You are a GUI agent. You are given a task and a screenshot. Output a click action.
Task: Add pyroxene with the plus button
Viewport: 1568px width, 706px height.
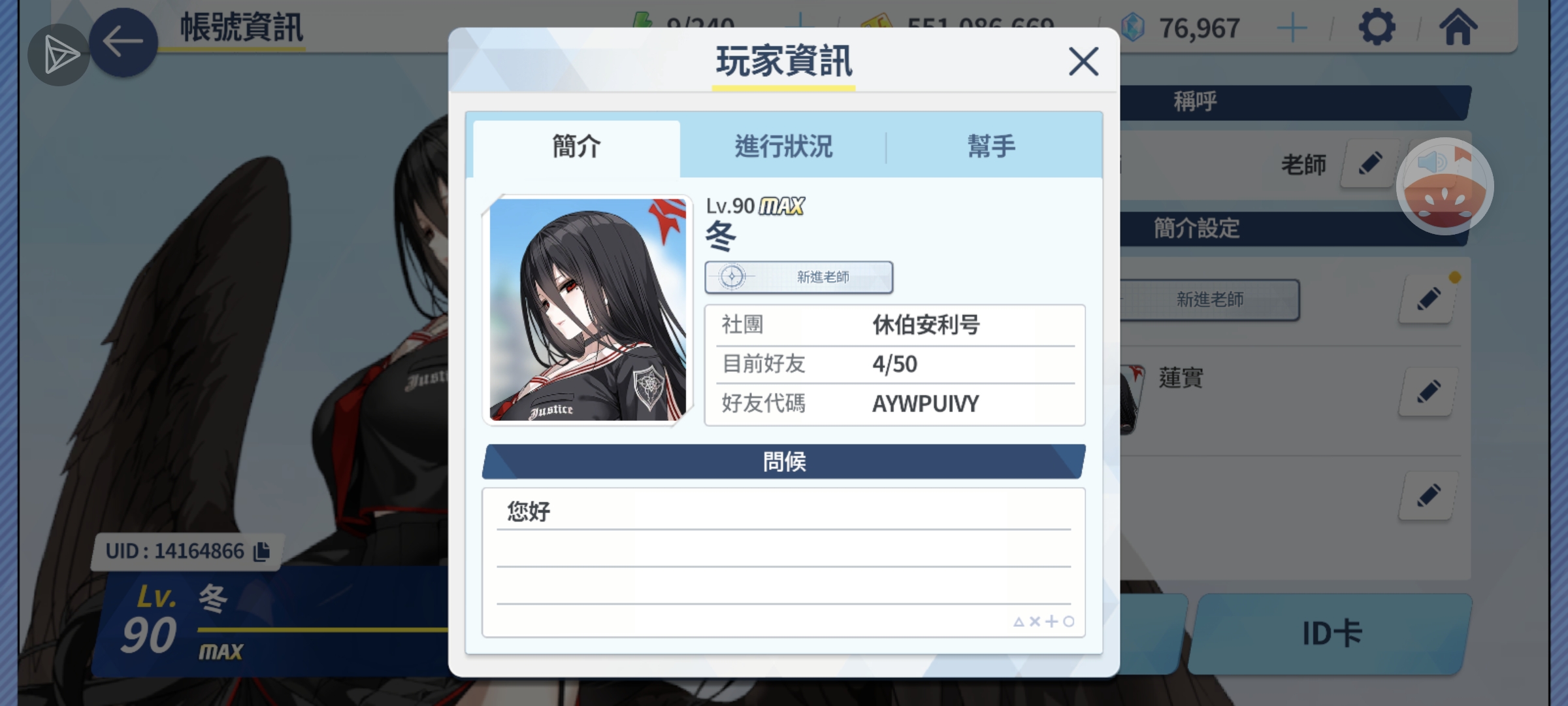point(1292,29)
